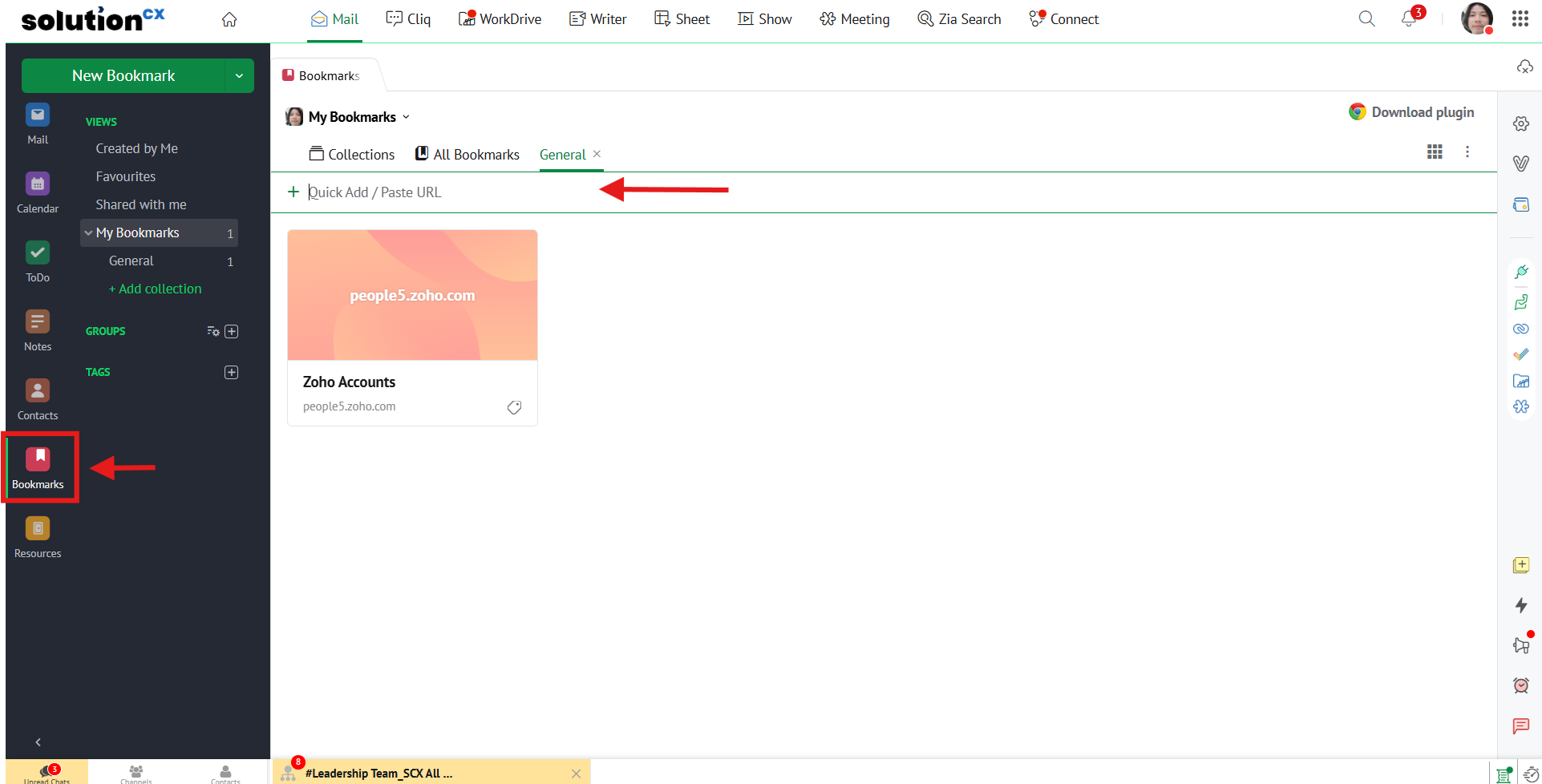Go to the home page icon

click(x=229, y=19)
